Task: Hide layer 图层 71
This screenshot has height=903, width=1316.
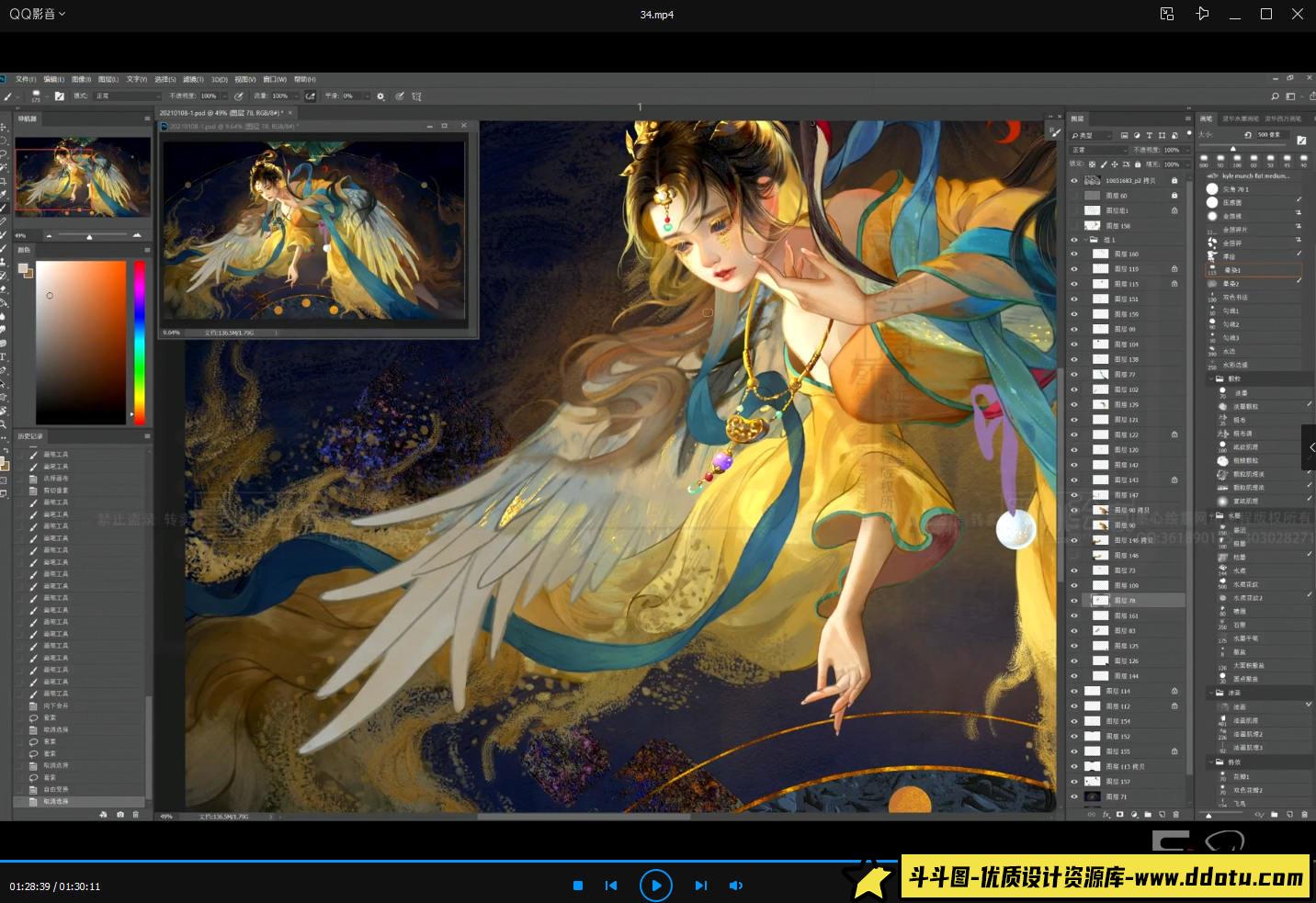Action: 1073,796
